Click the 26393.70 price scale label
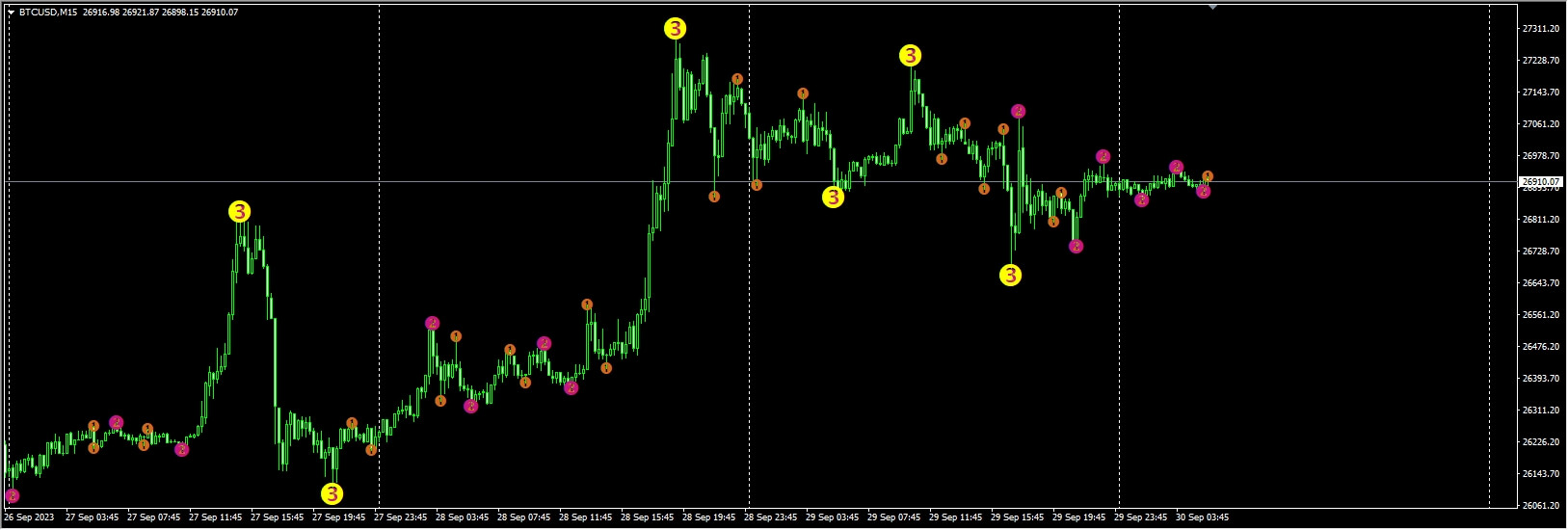 click(x=1540, y=379)
